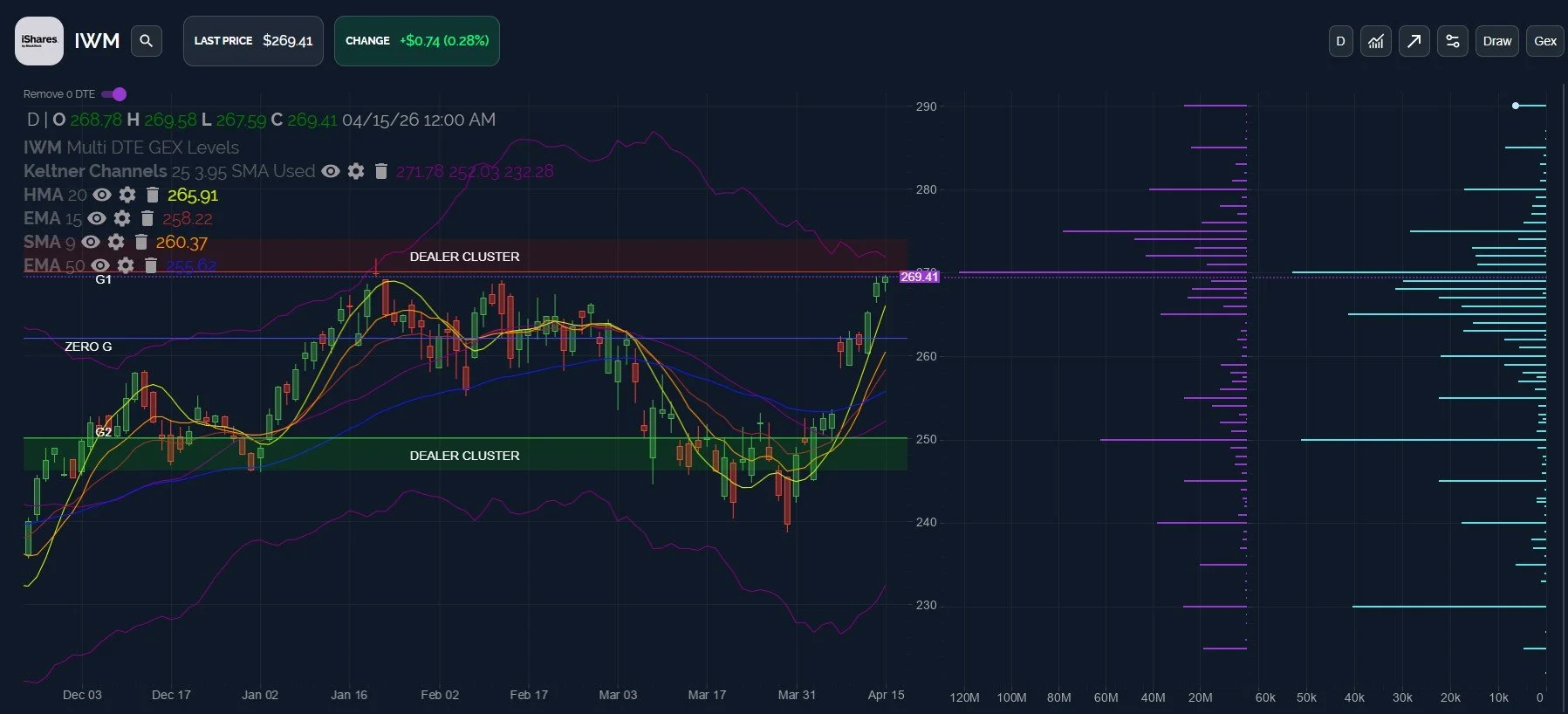Delete the EMA 50 indicator
The height and width of the screenshot is (714, 1568).
pos(150,265)
